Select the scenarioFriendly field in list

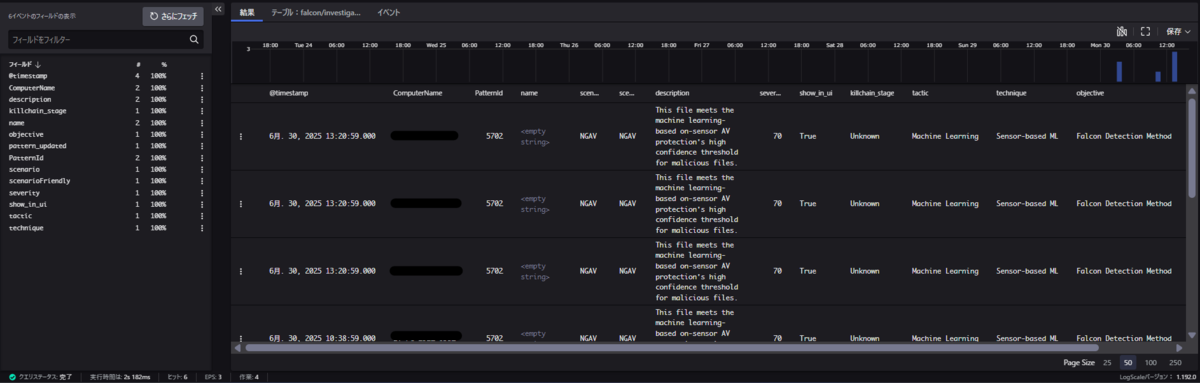click(x=39, y=181)
